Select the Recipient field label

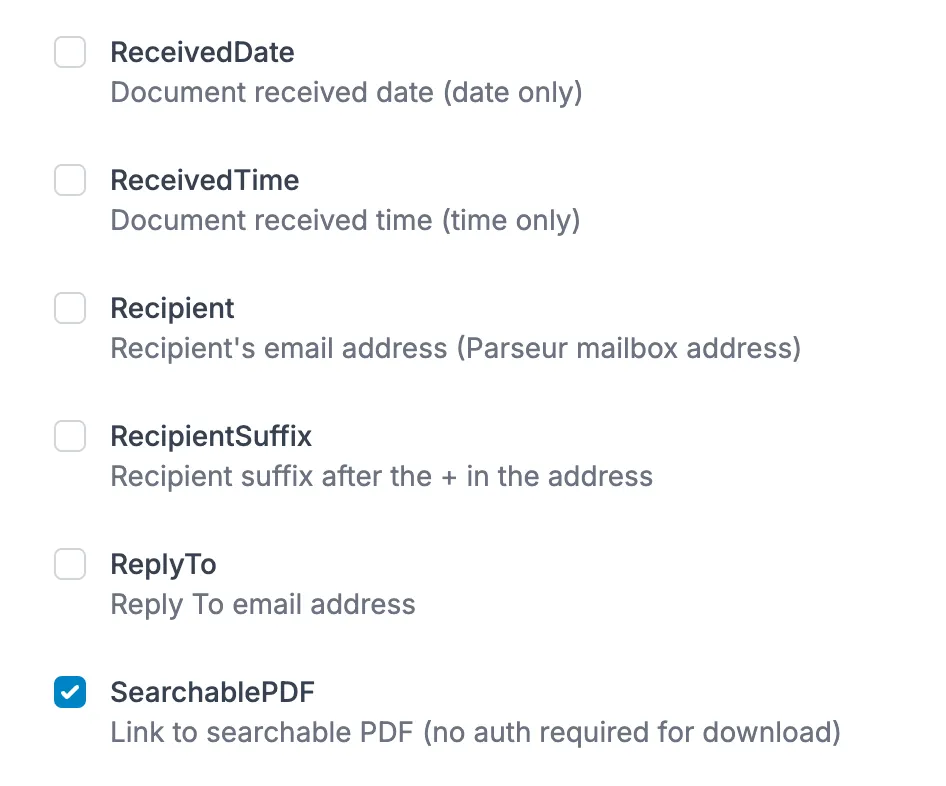tap(172, 308)
